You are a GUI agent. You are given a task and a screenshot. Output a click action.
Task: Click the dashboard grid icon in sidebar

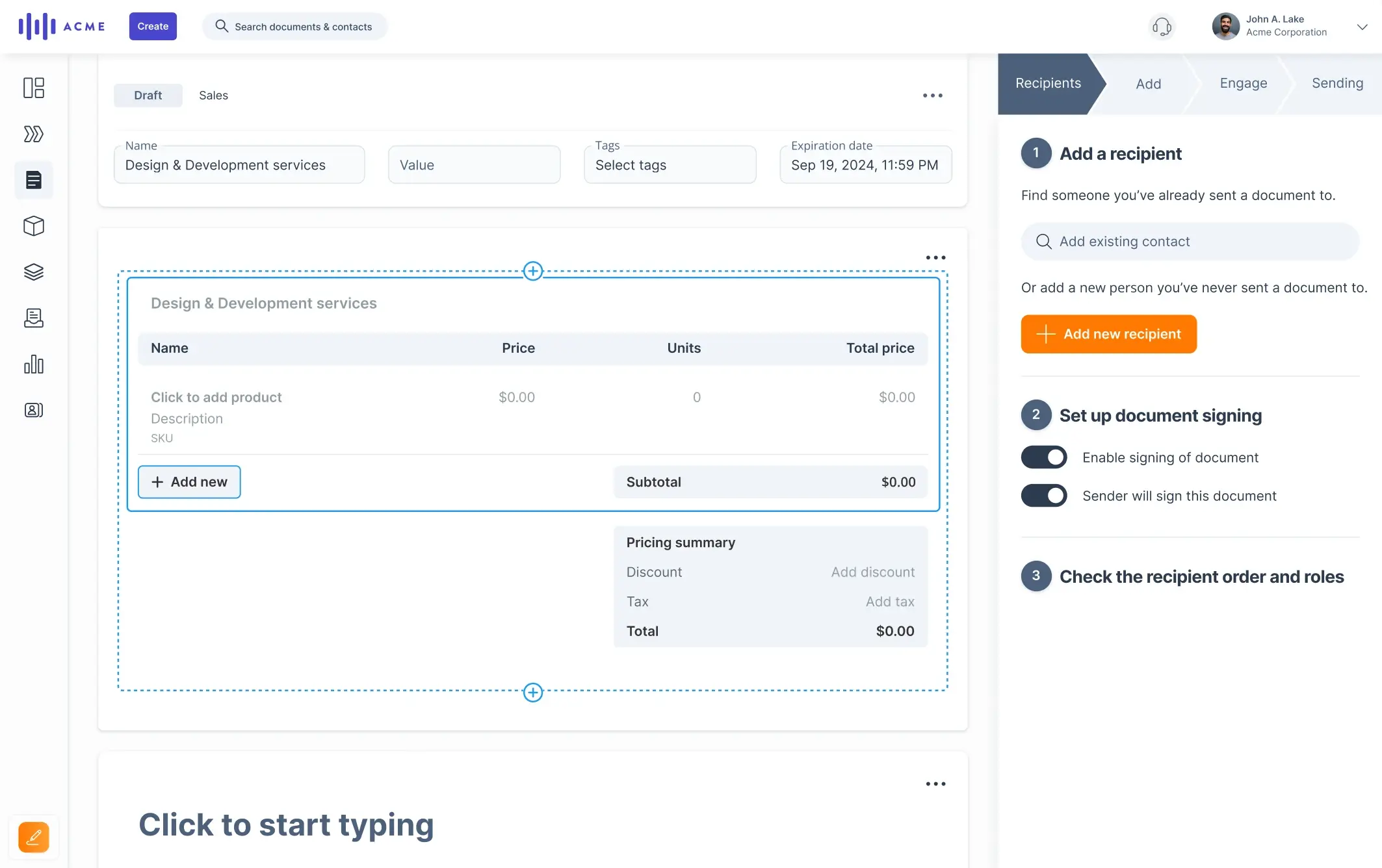click(x=34, y=88)
